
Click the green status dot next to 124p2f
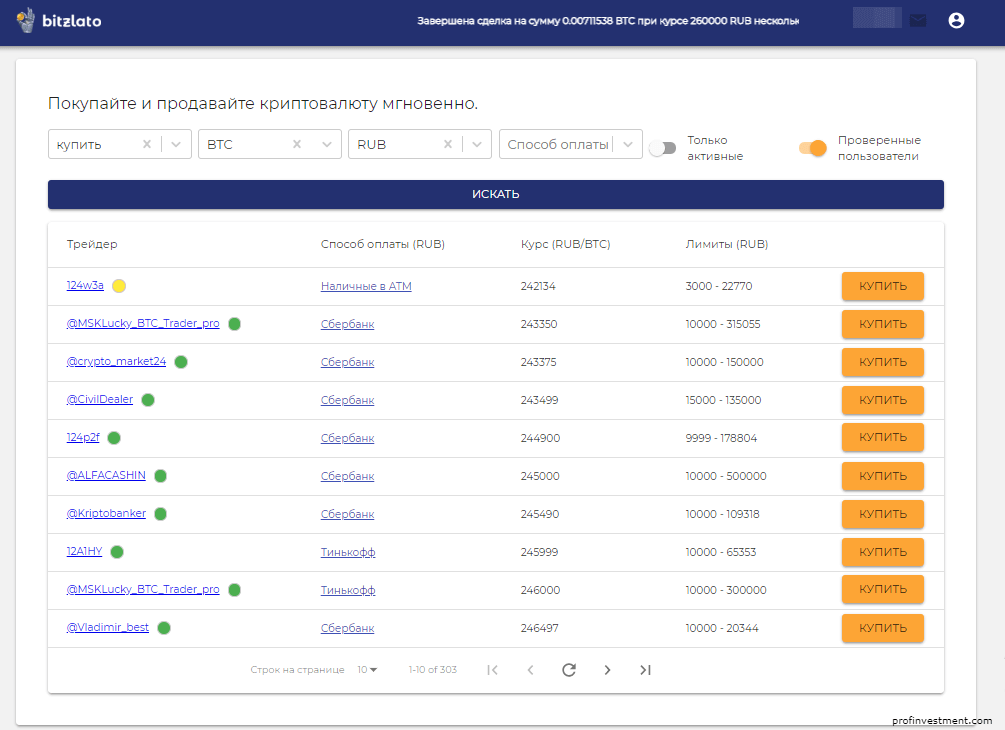[114, 438]
